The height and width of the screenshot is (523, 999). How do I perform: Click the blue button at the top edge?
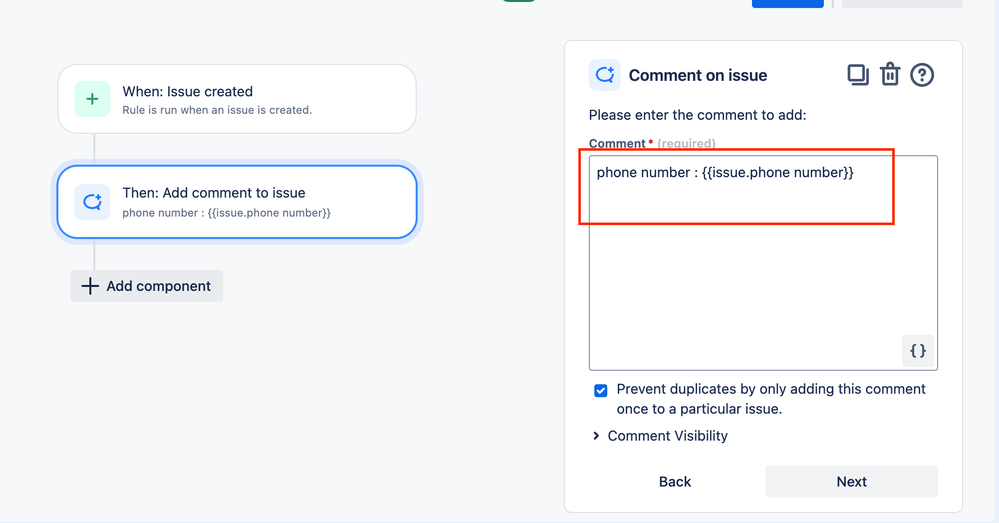tap(787, 3)
